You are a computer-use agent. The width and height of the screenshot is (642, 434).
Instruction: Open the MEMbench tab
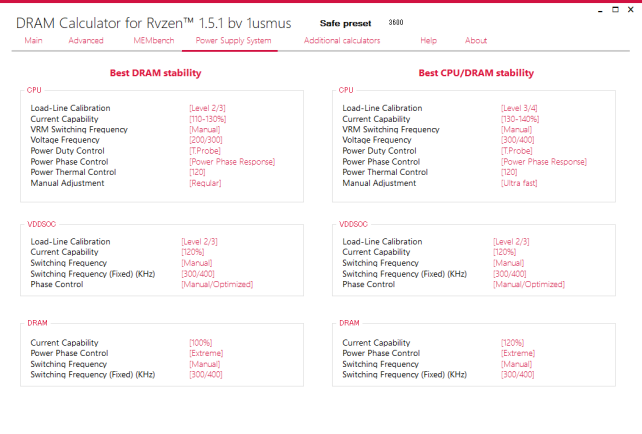(x=154, y=41)
